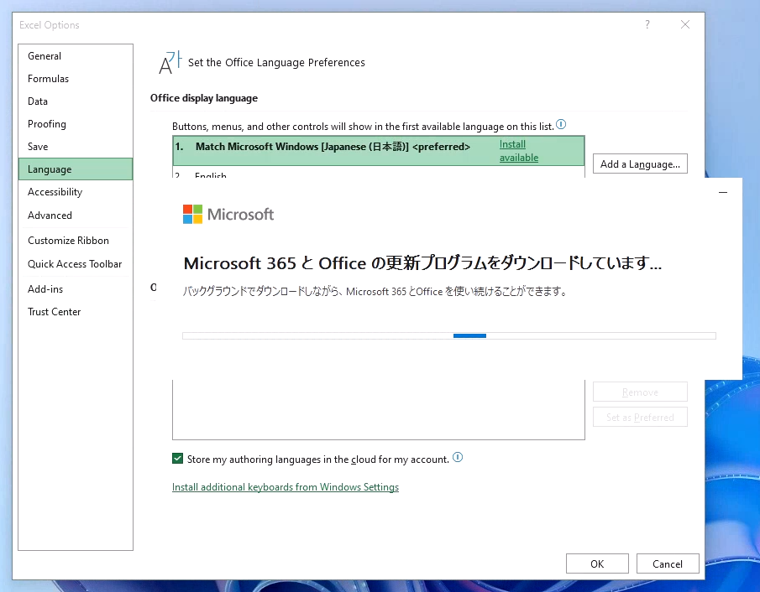This screenshot has height=592, width=760.
Task: Open the Formulas options category
Action: point(76,79)
